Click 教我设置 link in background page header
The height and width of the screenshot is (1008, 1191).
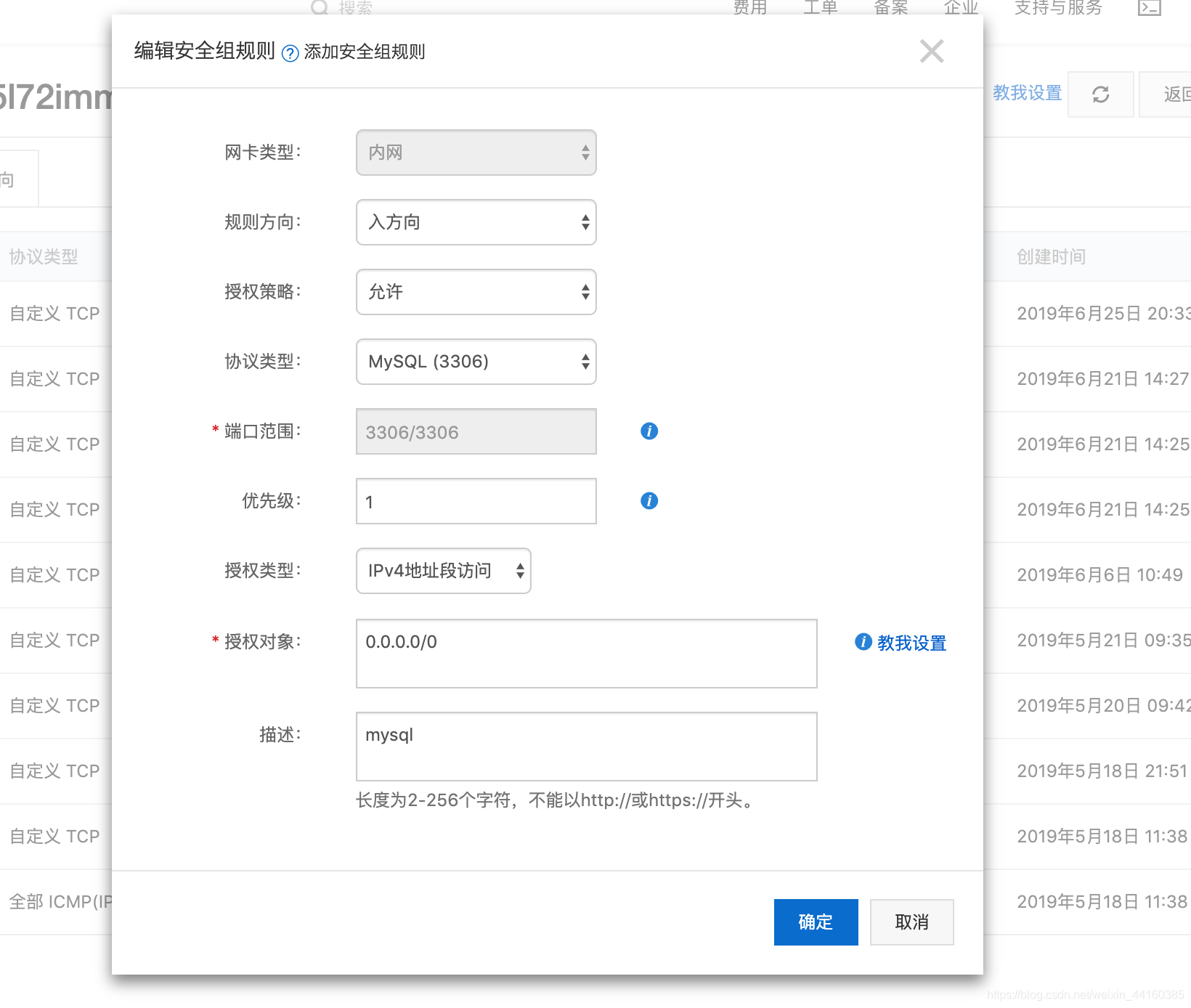(x=1028, y=93)
